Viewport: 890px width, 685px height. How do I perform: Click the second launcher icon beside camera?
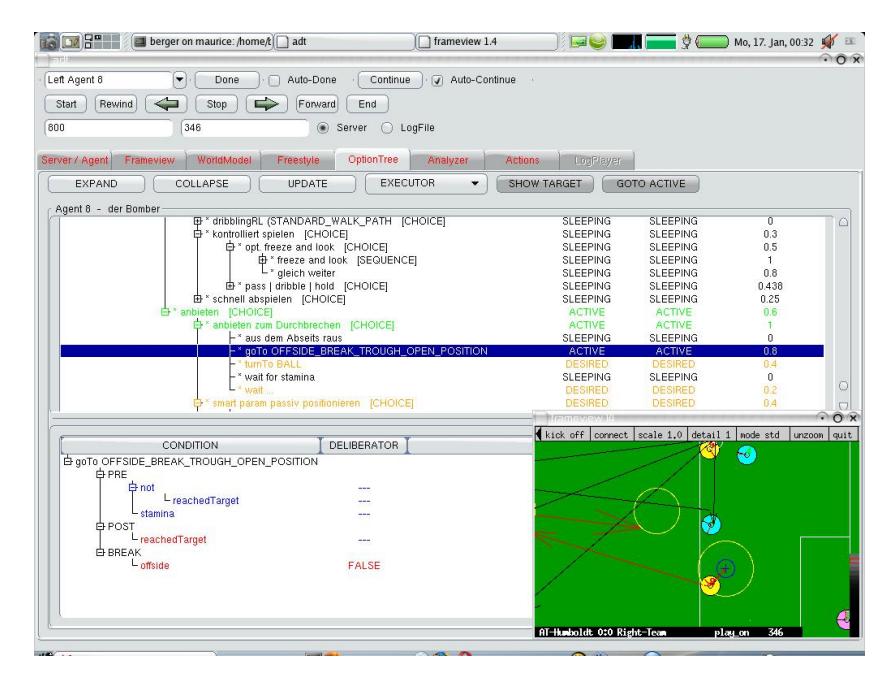(x=71, y=41)
